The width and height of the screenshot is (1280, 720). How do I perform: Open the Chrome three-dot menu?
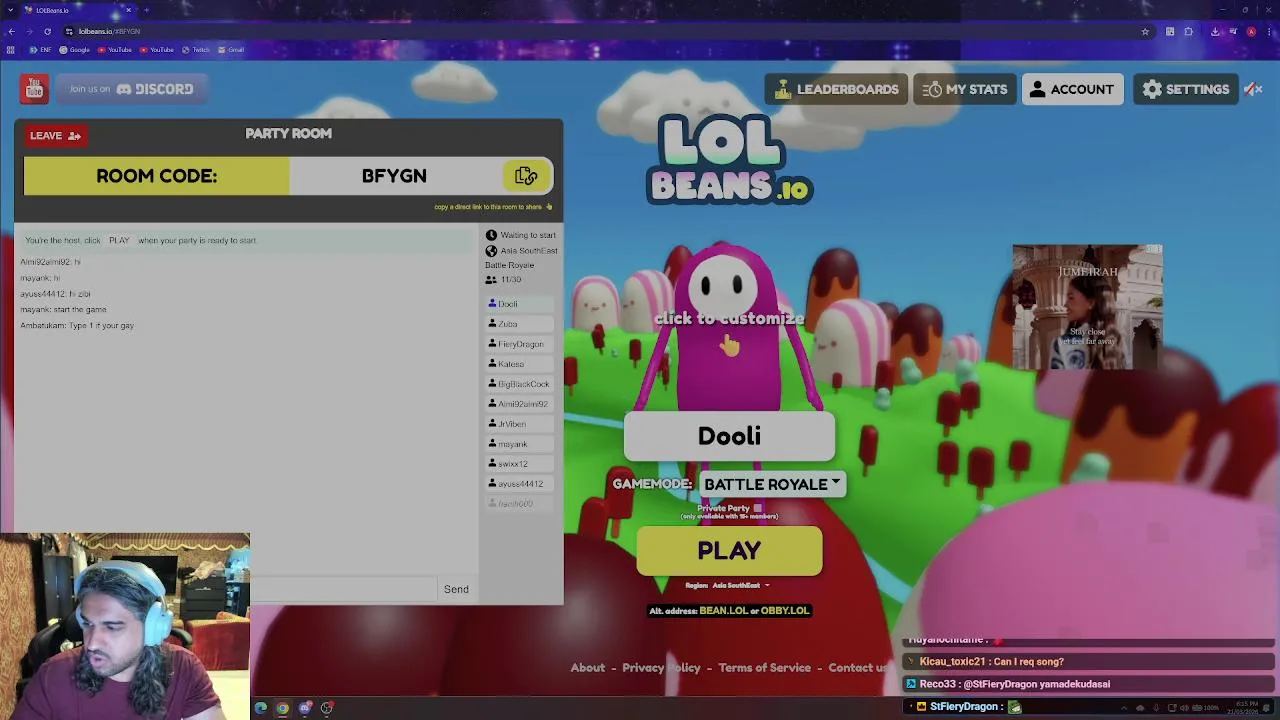1268,31
